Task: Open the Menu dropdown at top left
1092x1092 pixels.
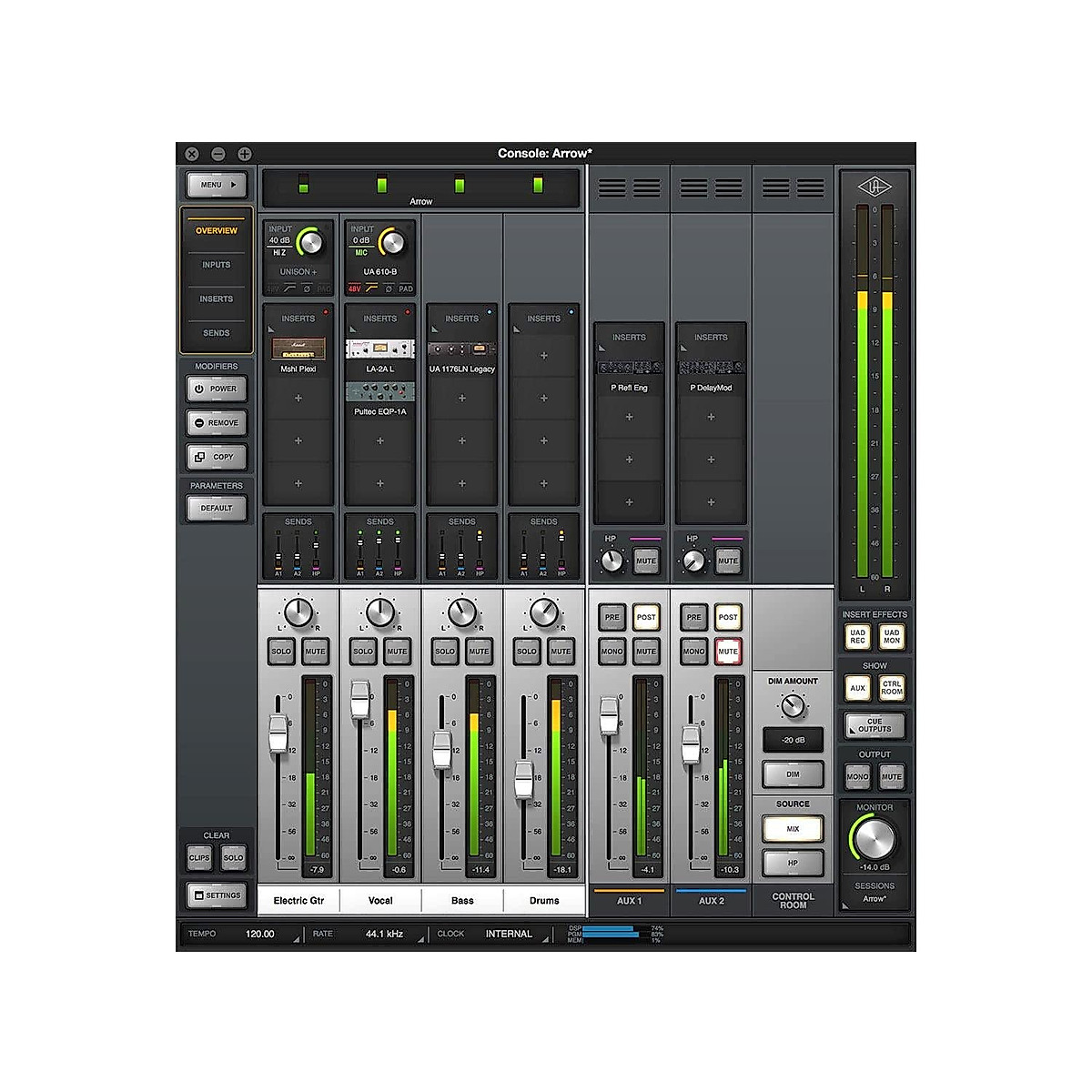Action: pyautogui.click(x=215, y=184)
